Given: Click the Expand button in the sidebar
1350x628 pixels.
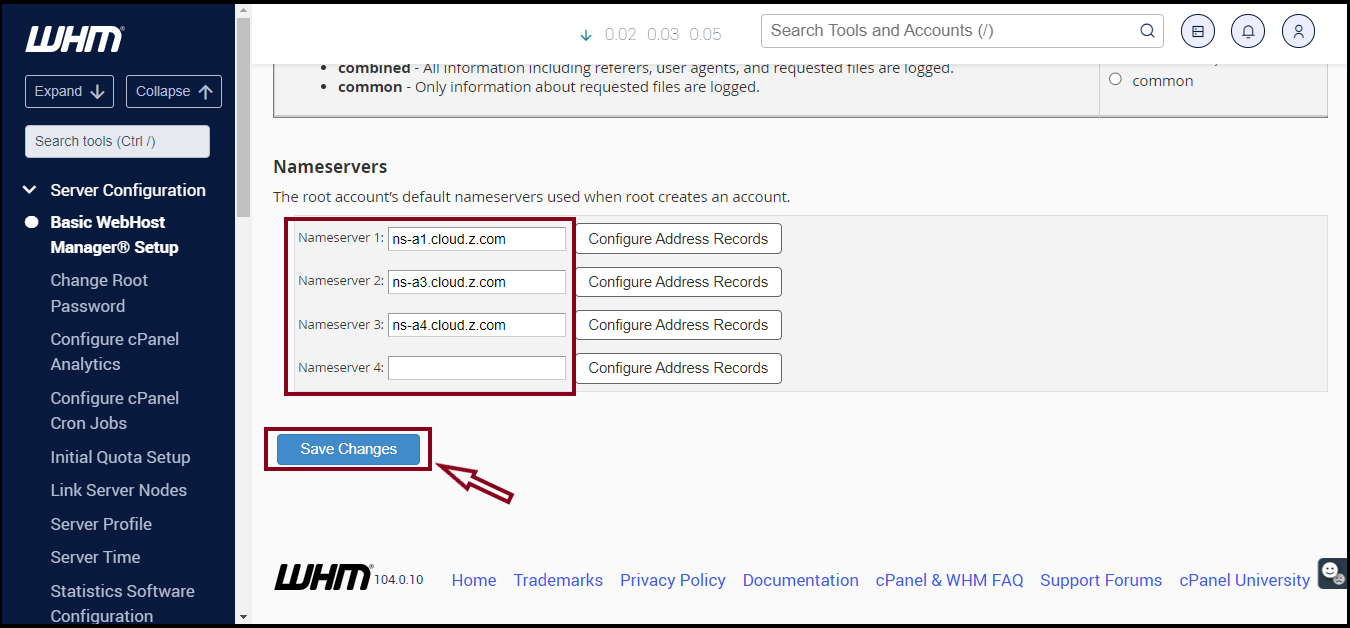Looking at the screenshot, I should pos(69,91).
